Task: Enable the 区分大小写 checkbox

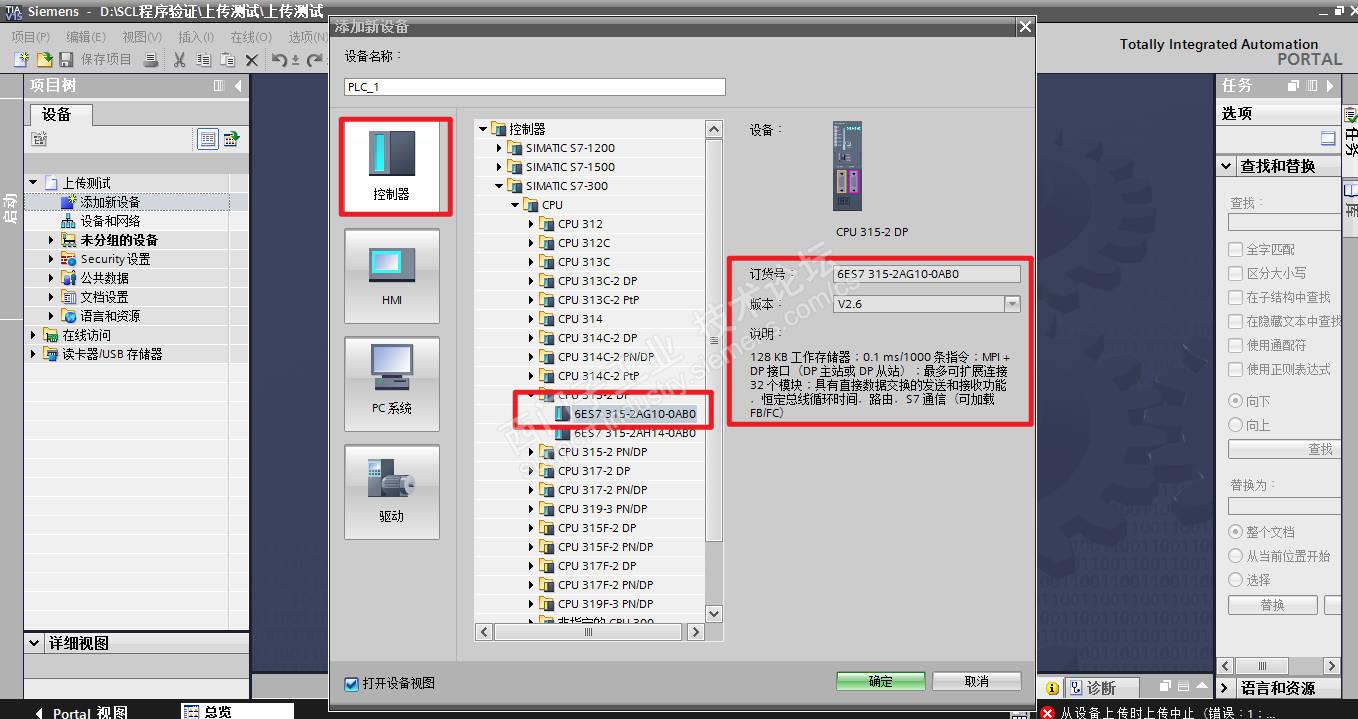Action: click(x=1235, y=273)
